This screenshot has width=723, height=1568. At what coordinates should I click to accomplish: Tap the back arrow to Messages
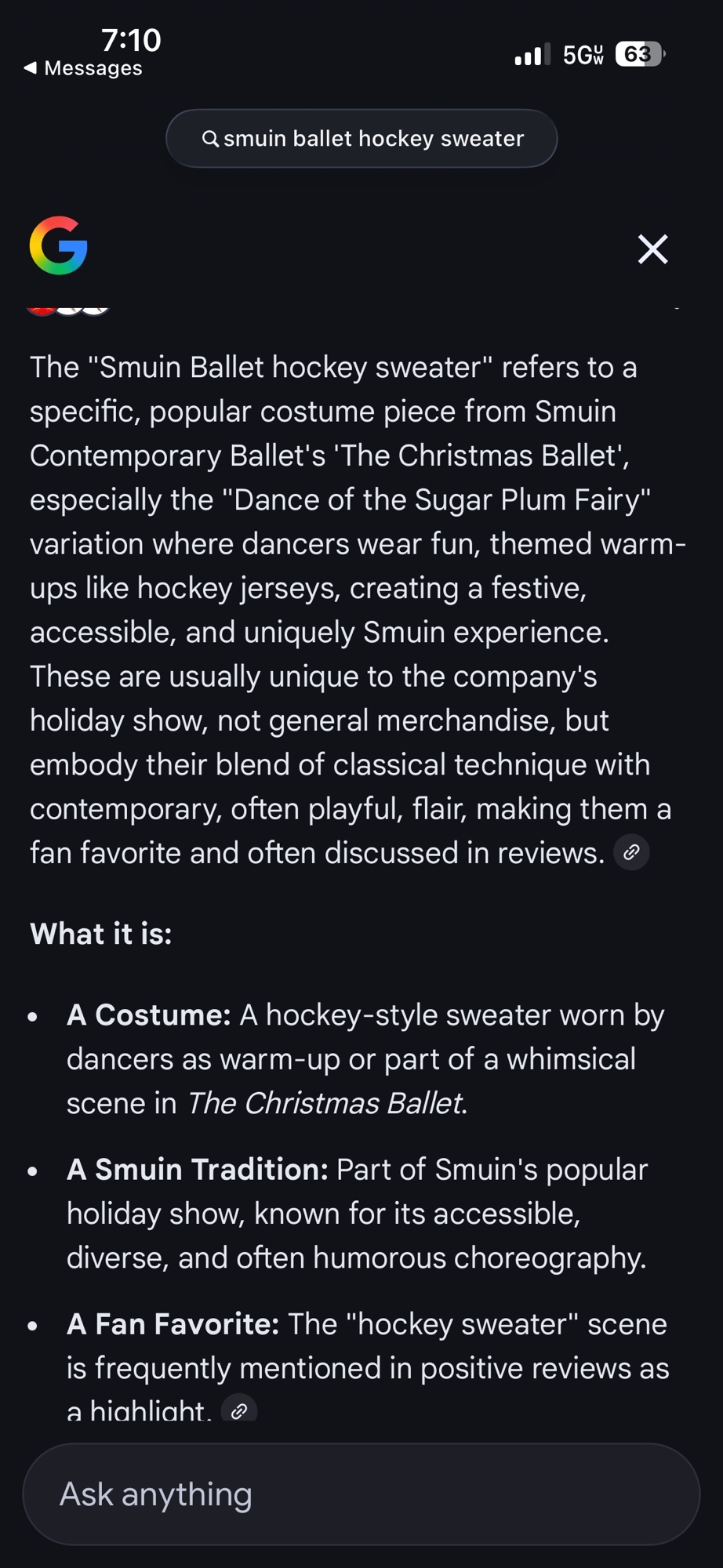[31, 68]
